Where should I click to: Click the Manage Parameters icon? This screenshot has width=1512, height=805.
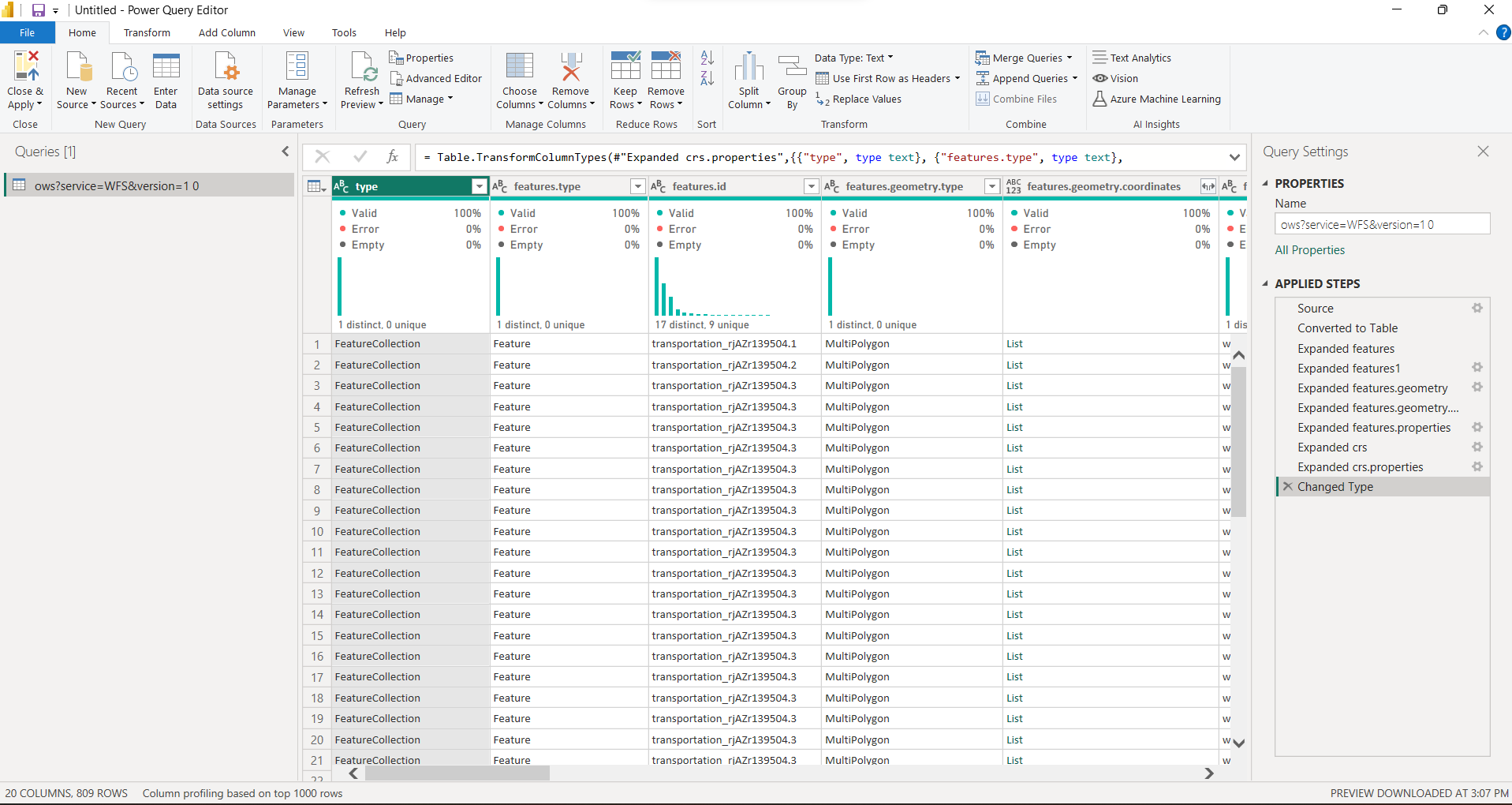click(x=297, y=66)
